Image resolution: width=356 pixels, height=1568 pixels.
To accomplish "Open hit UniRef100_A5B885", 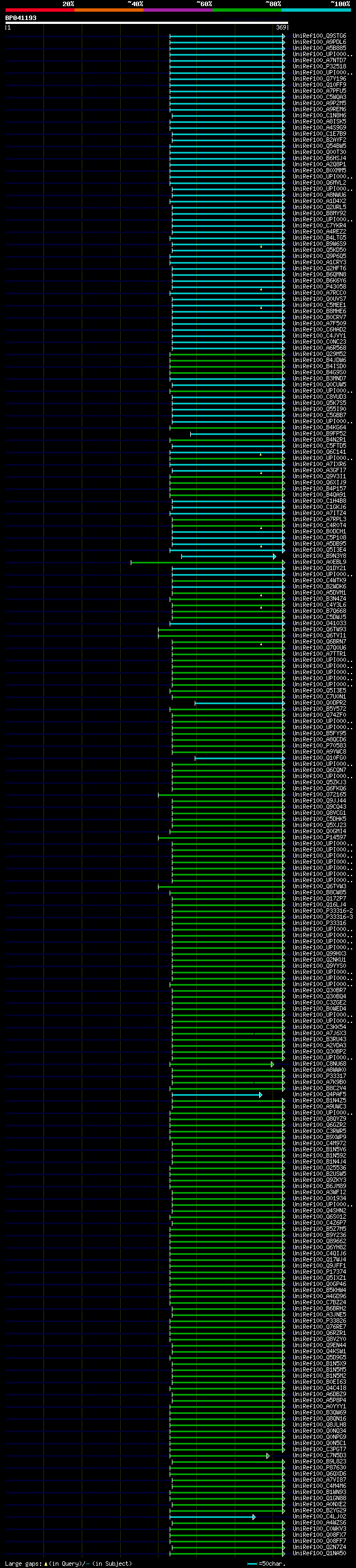I will click(x=319, y=48).
